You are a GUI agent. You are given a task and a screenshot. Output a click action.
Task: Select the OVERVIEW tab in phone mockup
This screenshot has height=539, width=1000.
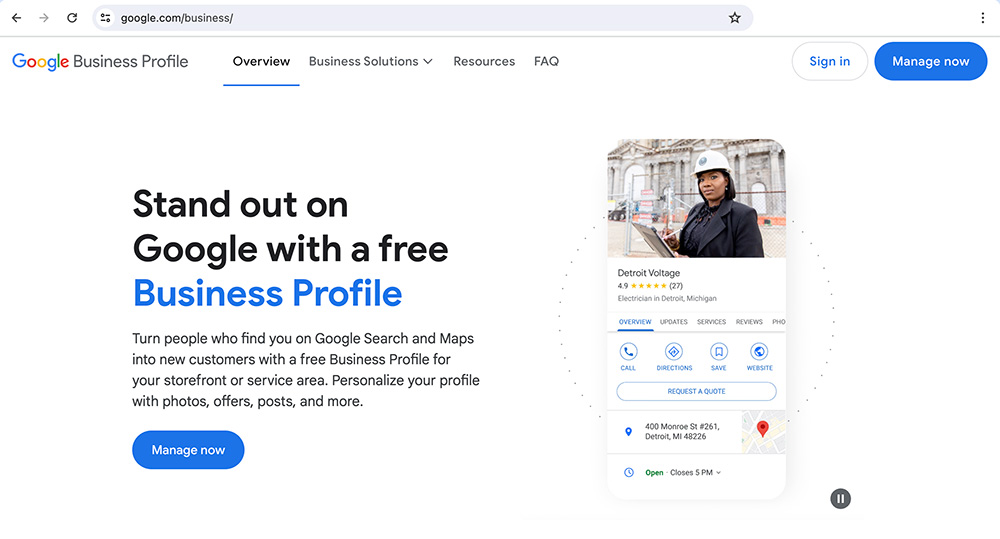pos(635,322)
